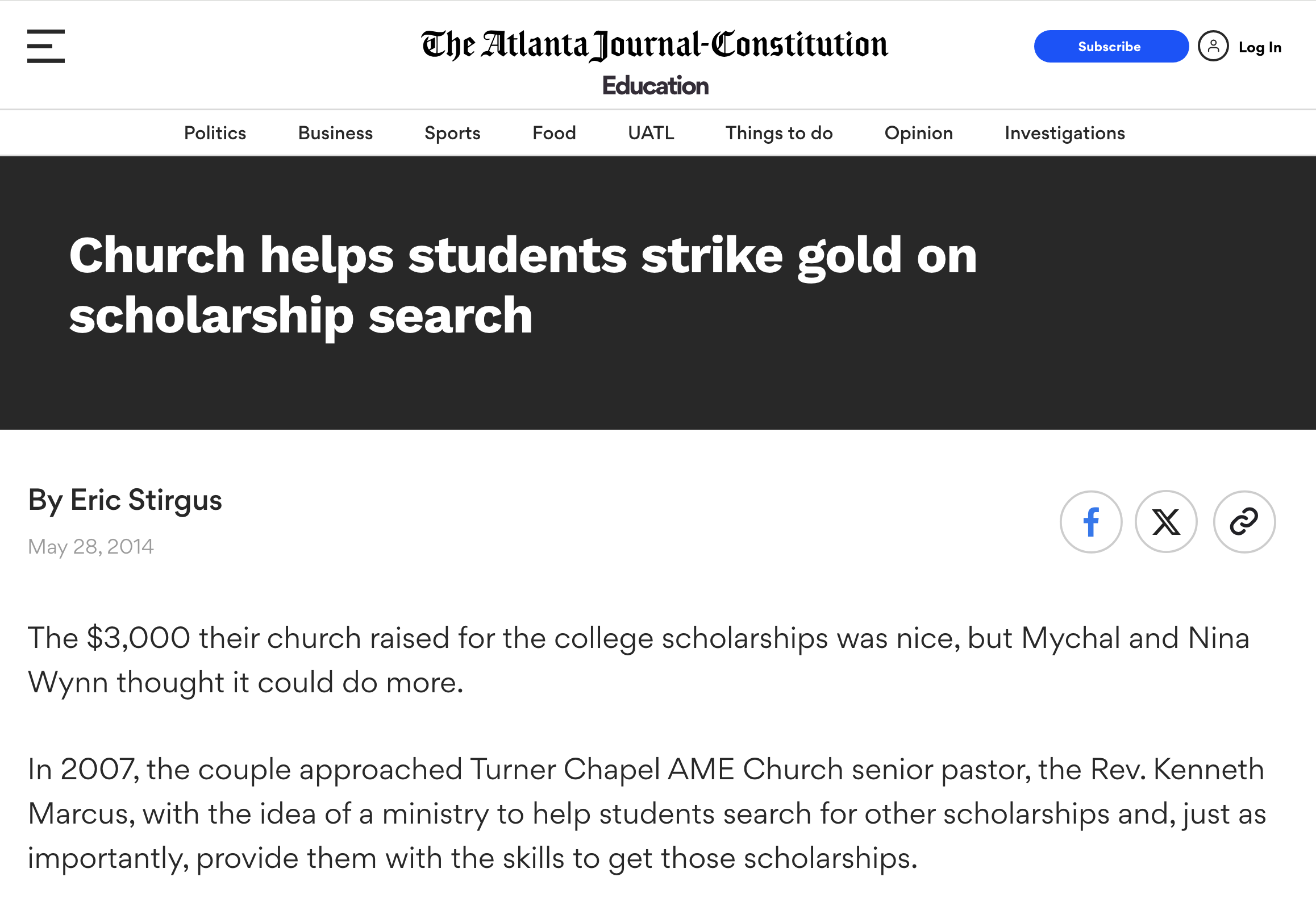Click the May 28, 2014 publication date

(91, 547)
